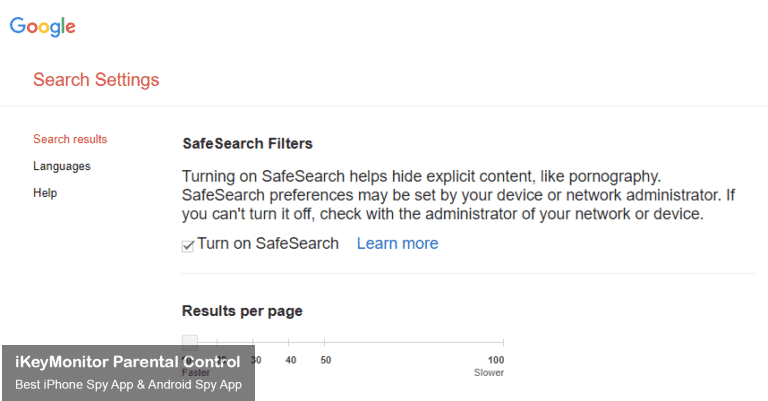Click the Search Settings page title
Viewport: 768px width, 401px height.
(x=96, y=80)
